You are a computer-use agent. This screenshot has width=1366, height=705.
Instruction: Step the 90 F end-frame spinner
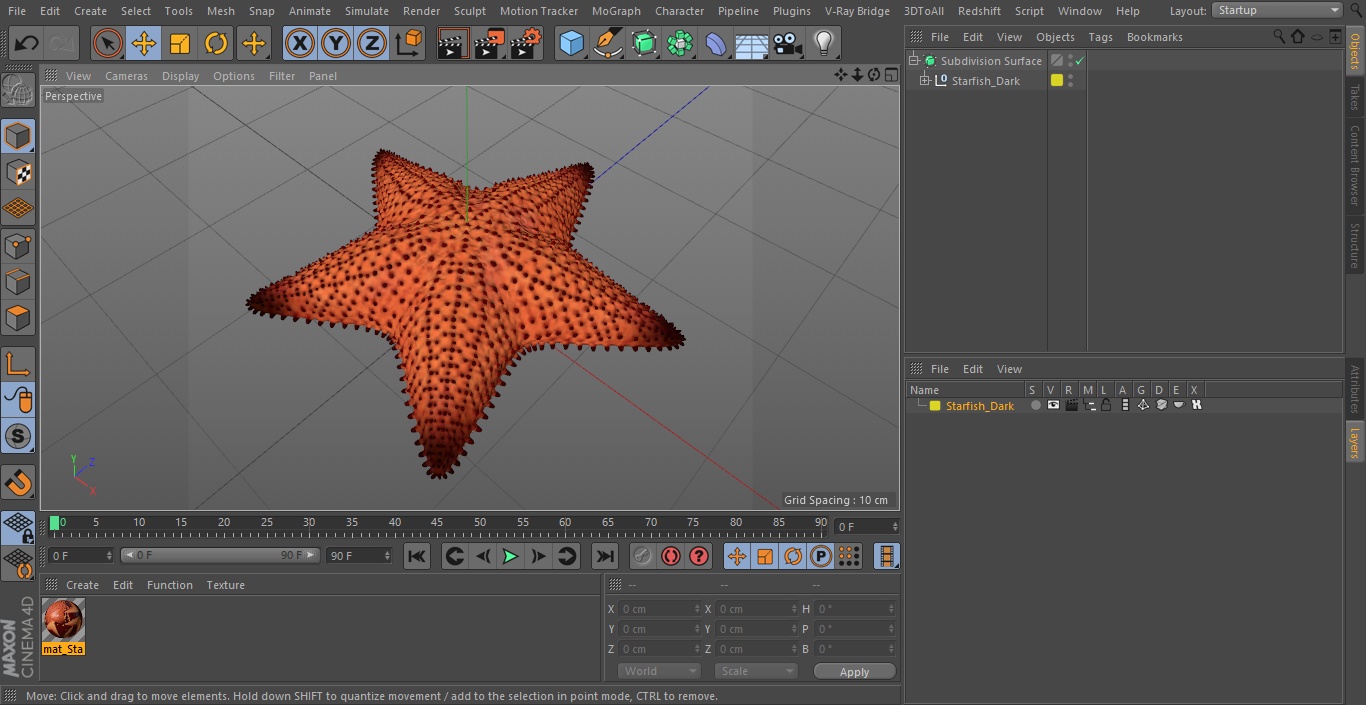pyautogui.click(x=387, y=555)
